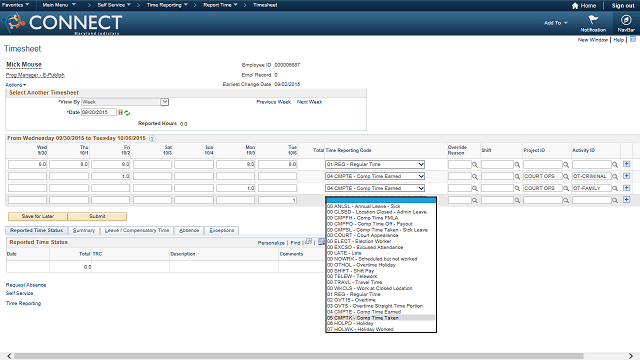The image size is (640, 360).
Task: Switch to Leave / Compensatory Time tab
Action: [137, 231]
